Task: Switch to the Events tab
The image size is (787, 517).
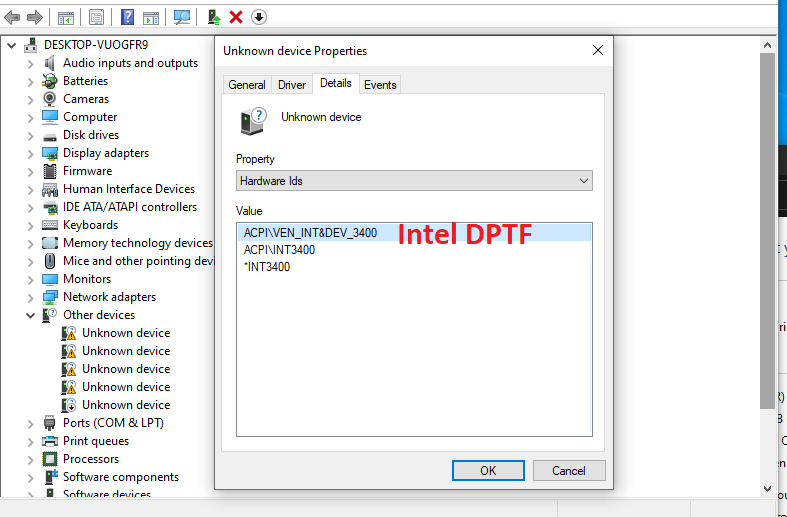Action: click(x=380, y=84)
